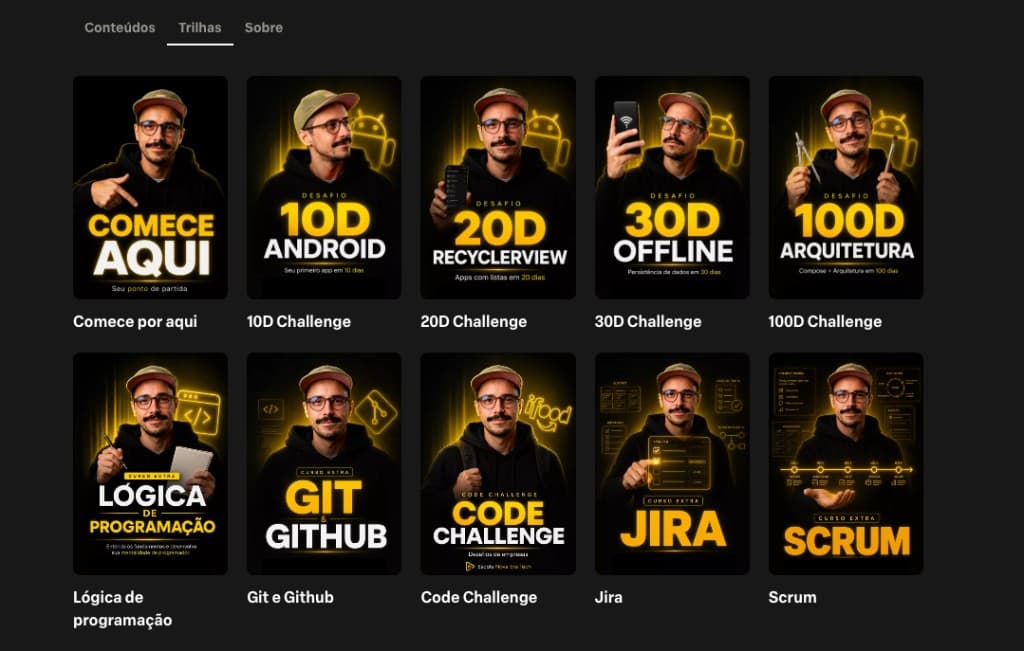Open the Git & GitHub cover image

click(325, 464)
